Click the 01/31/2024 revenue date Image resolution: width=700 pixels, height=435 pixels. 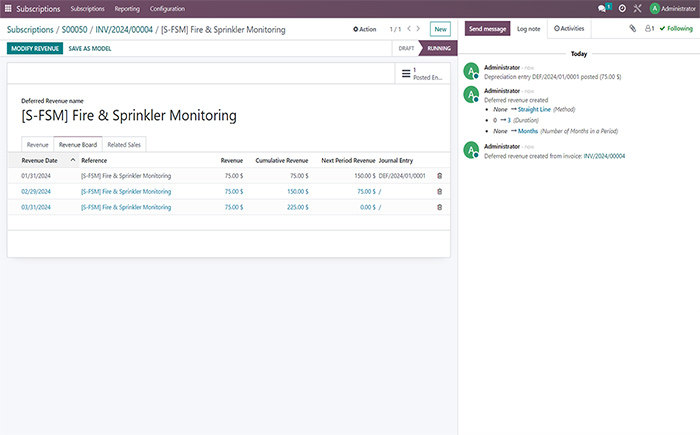pyautogui.click(x=36, y=176)
